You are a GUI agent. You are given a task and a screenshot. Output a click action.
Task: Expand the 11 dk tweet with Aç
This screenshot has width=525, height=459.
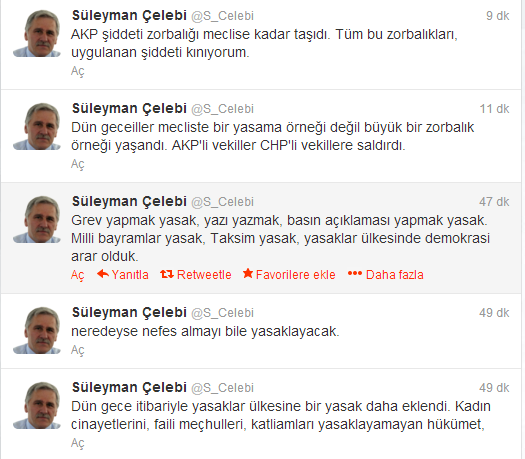click(78, 164)
